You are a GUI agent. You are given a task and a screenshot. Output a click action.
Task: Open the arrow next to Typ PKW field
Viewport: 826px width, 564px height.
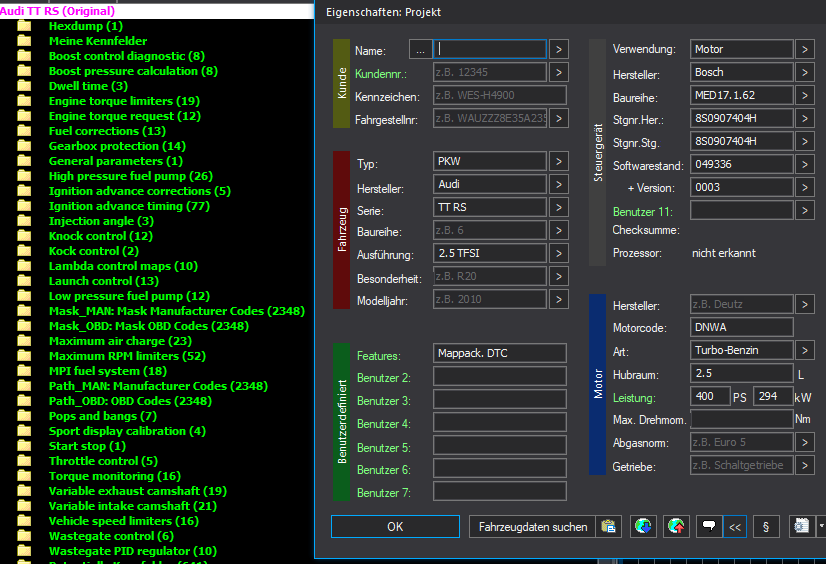[x=558, y=161]
